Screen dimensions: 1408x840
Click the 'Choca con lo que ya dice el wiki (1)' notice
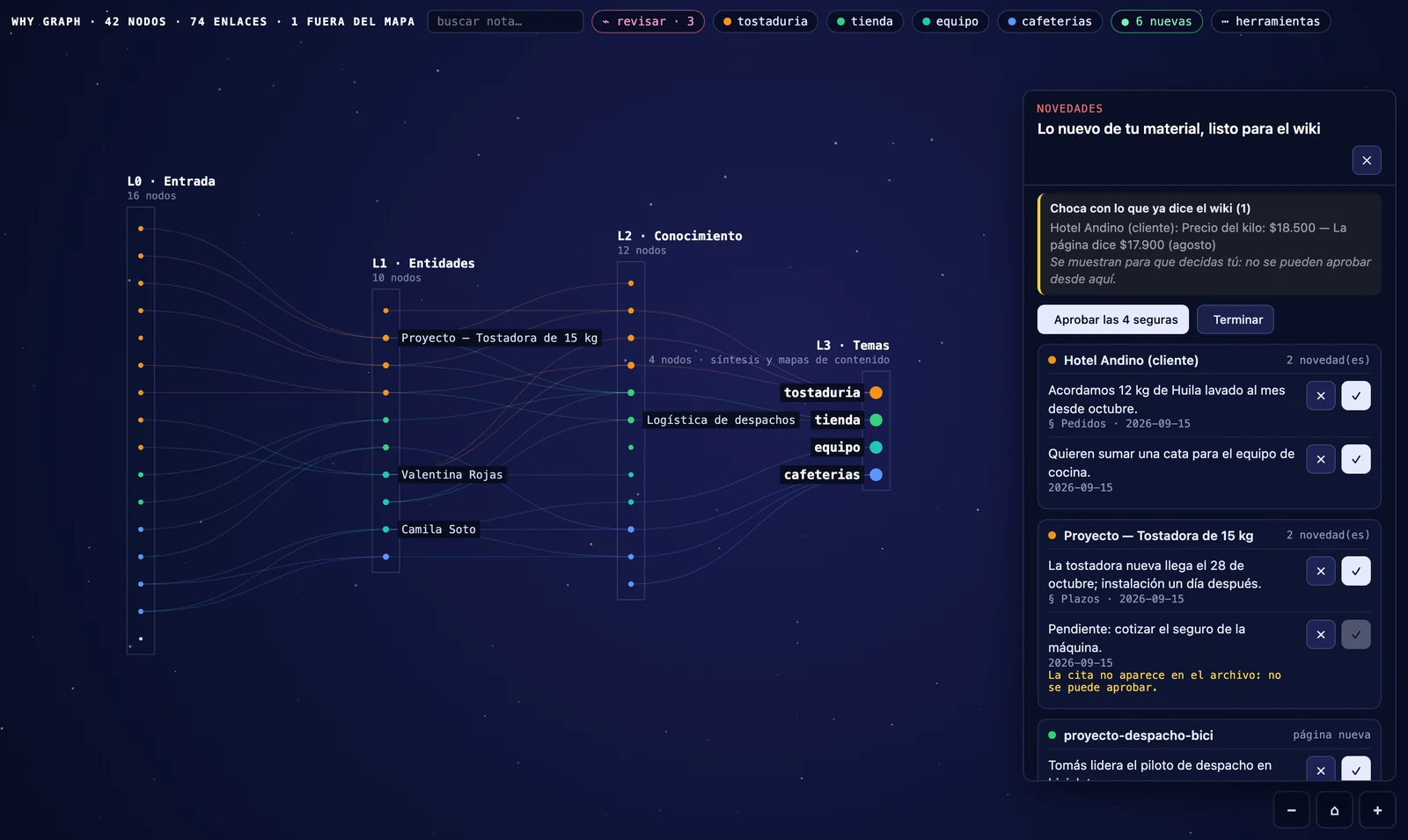coord(1210,244)
